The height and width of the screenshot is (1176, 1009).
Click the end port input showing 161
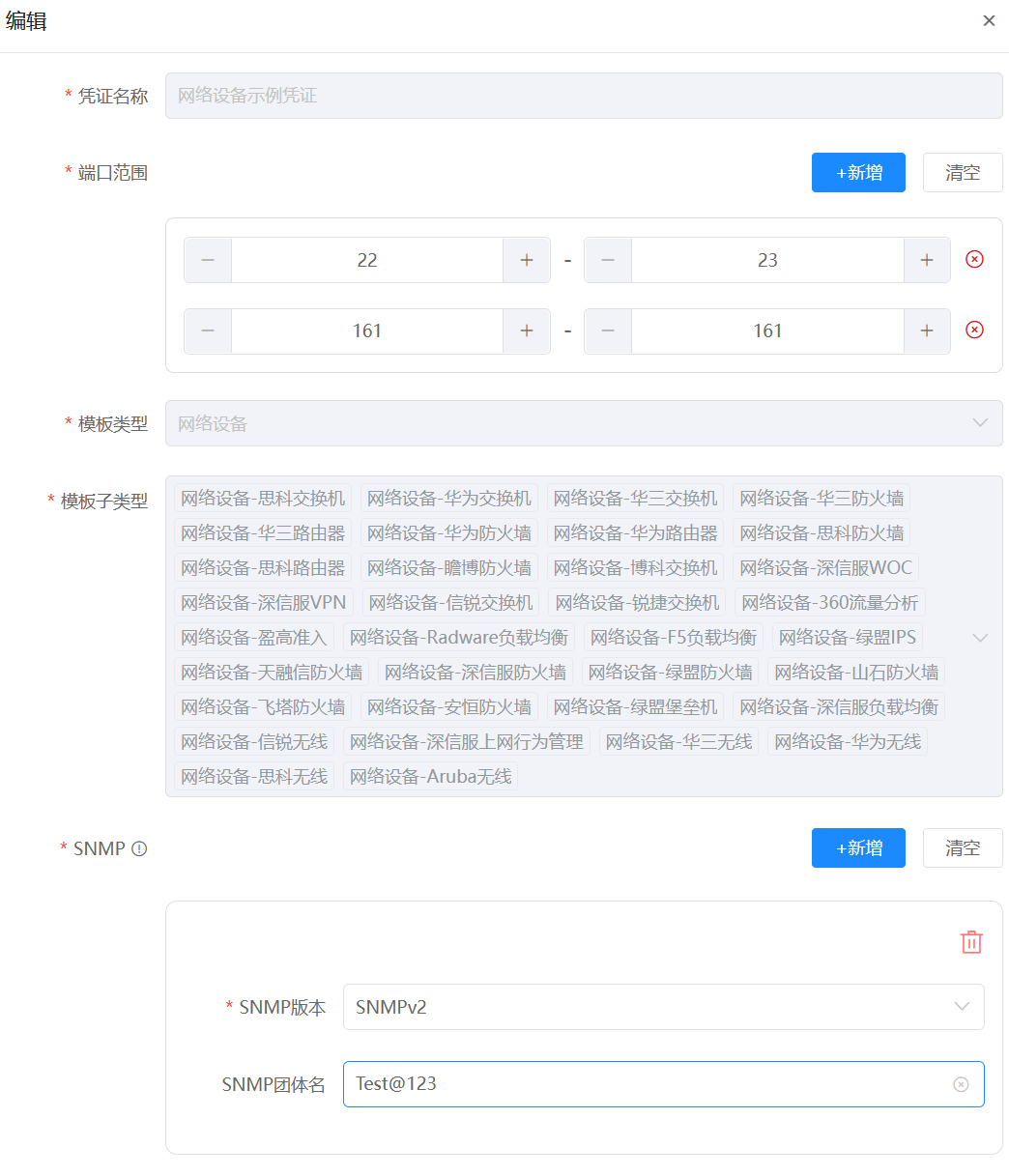(767, 330)
